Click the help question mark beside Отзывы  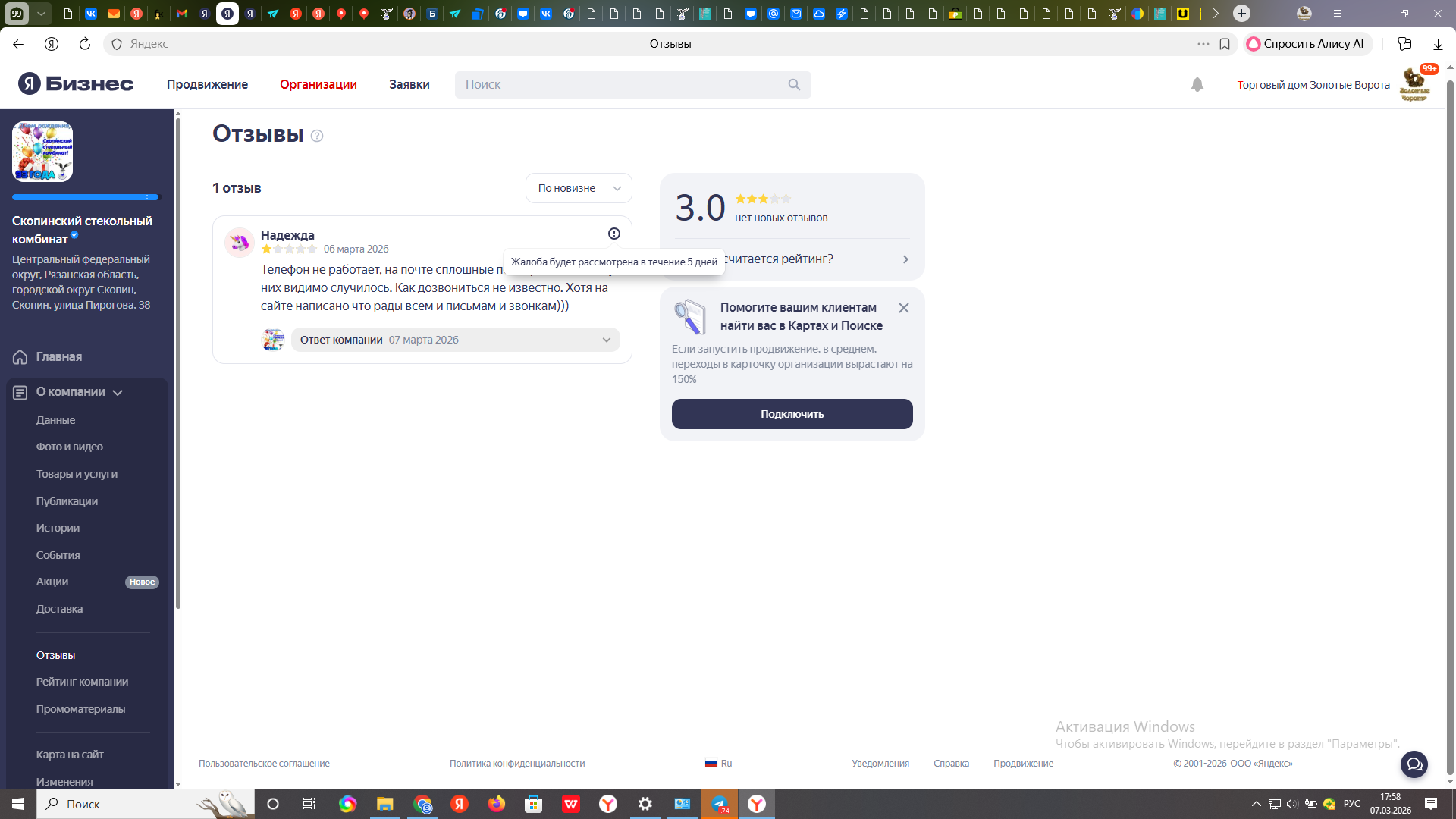tap(317, 136)
